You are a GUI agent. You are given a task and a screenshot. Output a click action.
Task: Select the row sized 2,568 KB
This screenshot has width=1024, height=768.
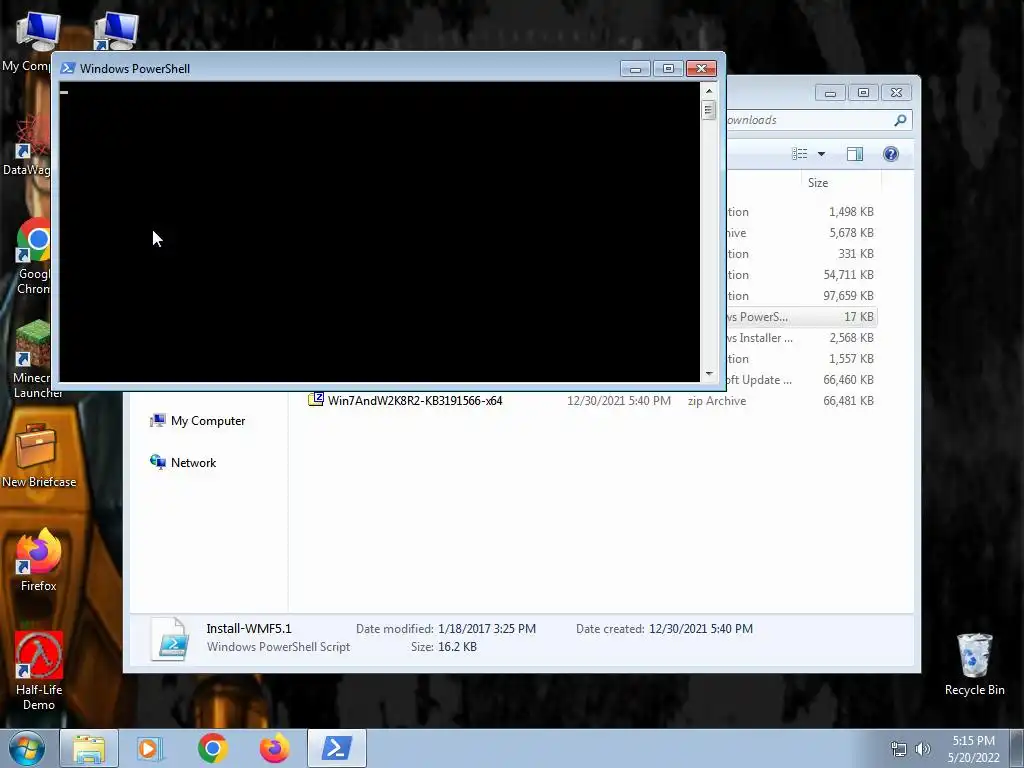pos(801,338)
